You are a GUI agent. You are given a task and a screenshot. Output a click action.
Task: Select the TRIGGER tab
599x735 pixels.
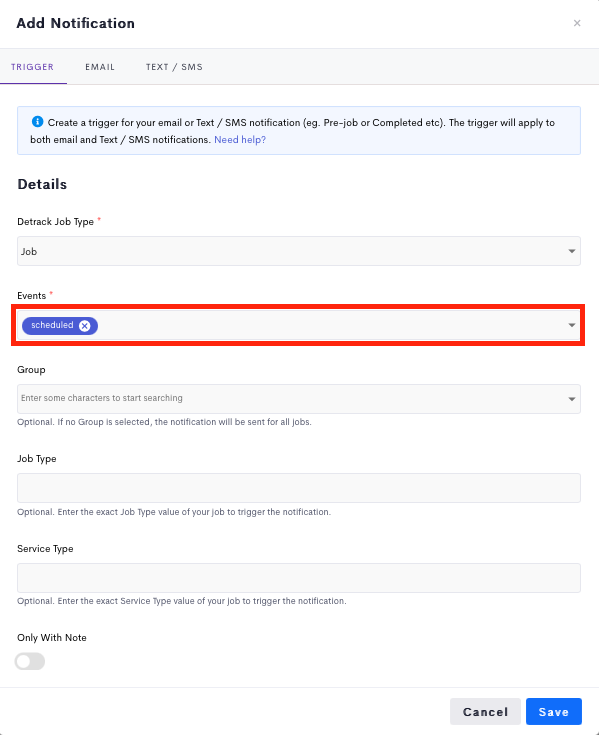tap(32, 67)
